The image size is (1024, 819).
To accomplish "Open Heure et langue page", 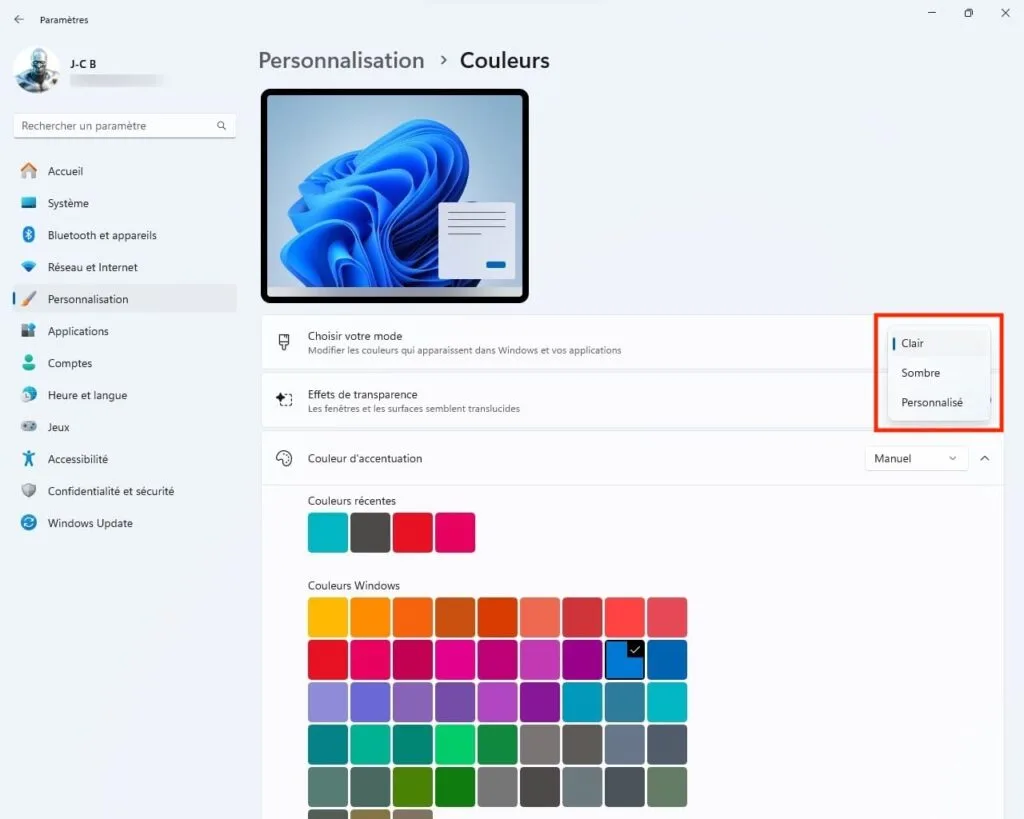I will 124,394.
